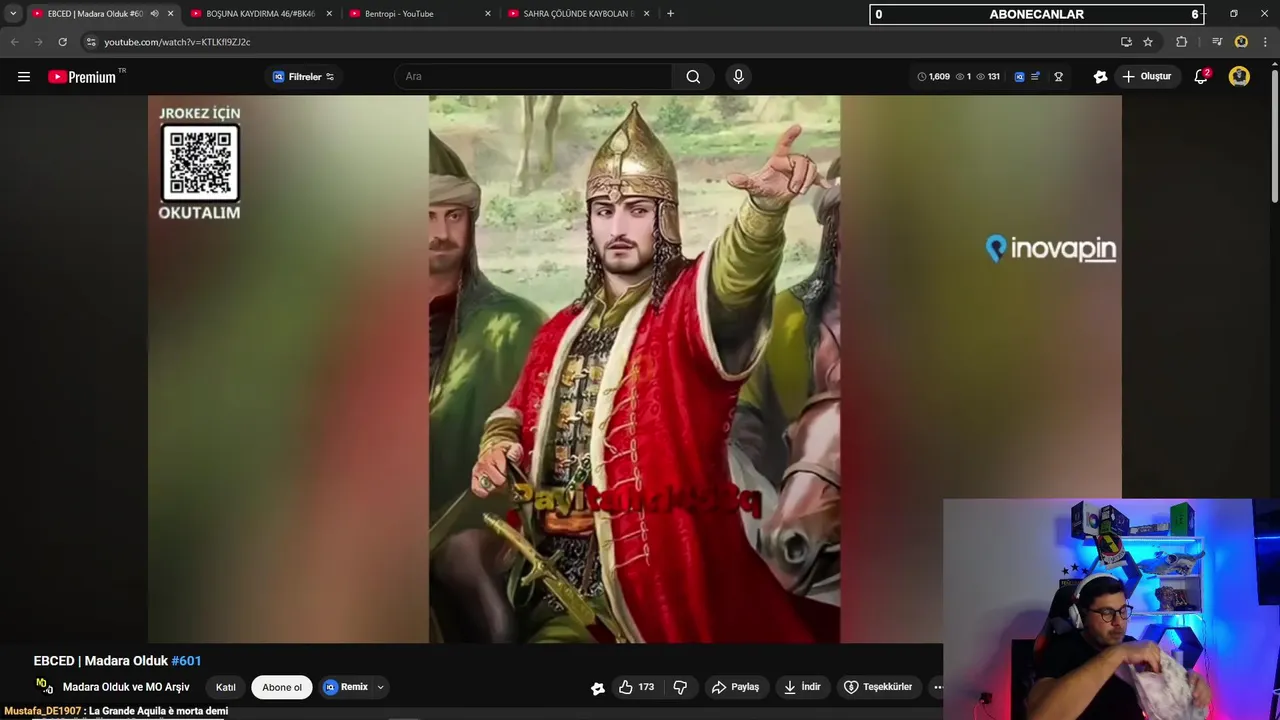Expand the dropdown arrow next to Remix

click(380, 687)
